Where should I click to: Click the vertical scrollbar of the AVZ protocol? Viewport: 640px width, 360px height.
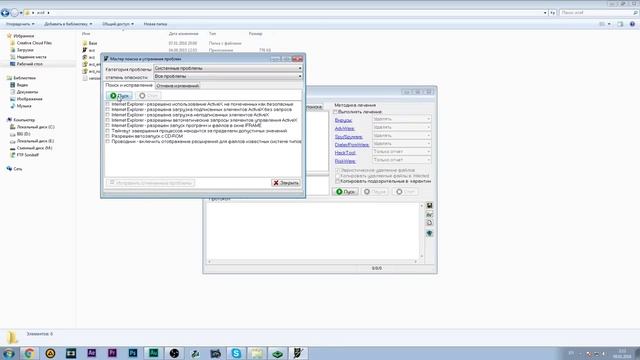(422, 231)
